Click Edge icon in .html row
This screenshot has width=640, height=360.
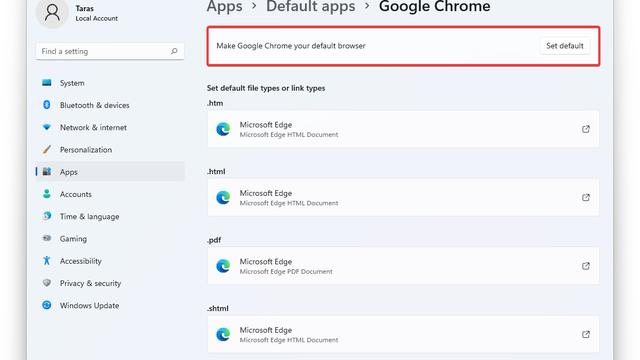pyautogui.click(x=223, y=198)
